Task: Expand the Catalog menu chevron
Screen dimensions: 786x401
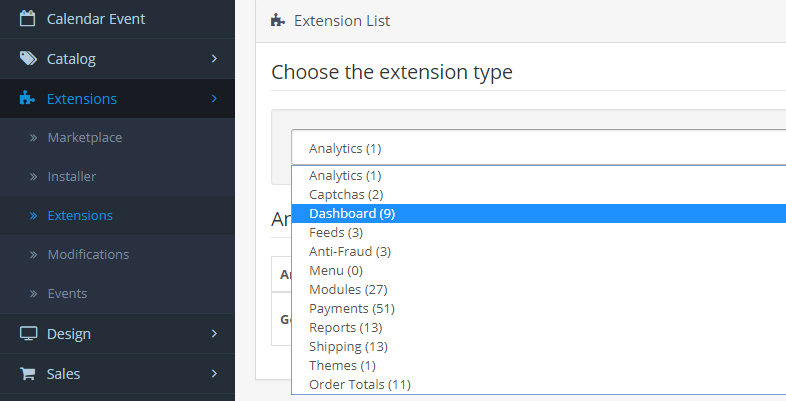Action: (x=214, y=59)
